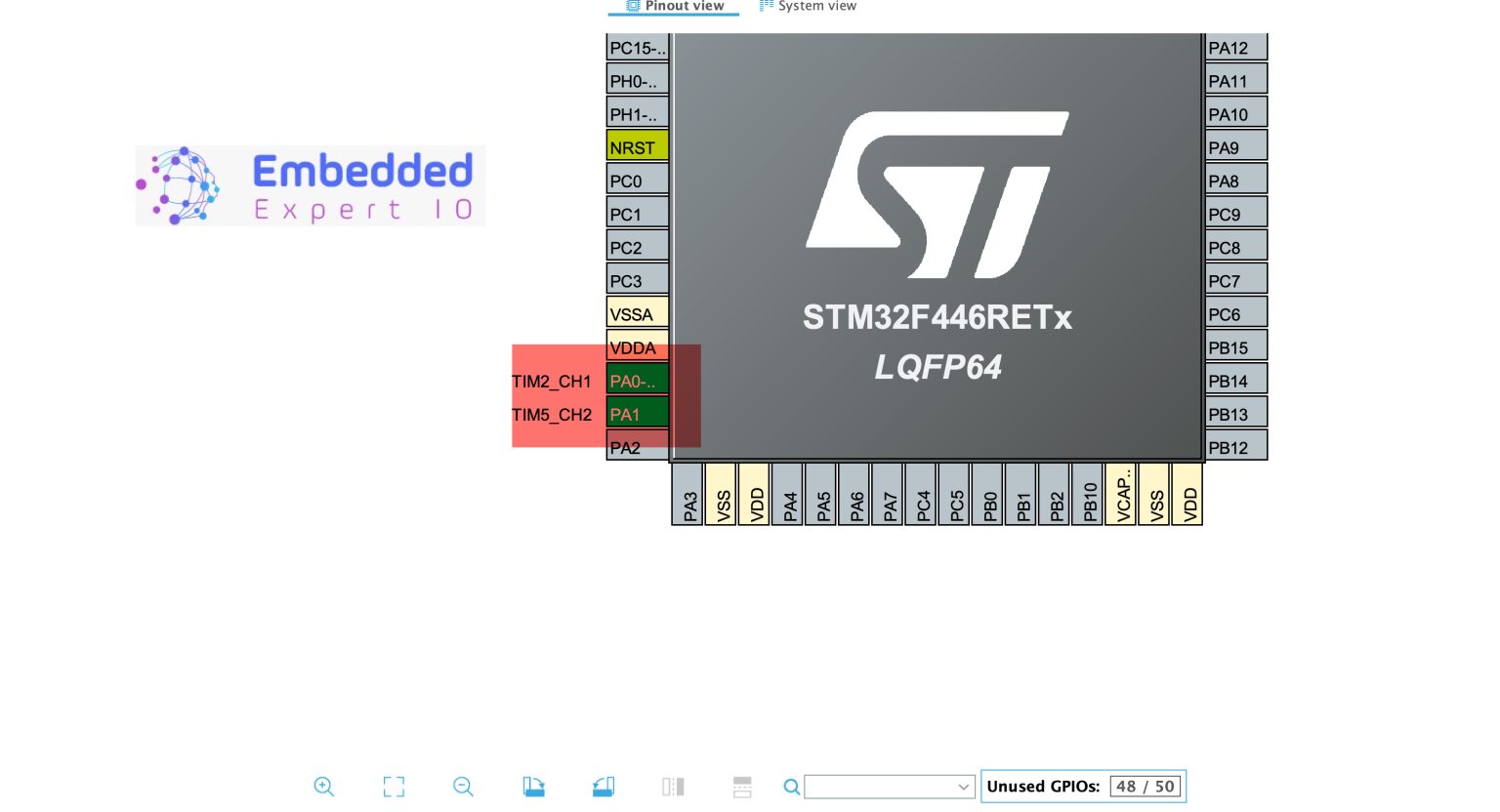Click the PB12 pin on the chip
This screenshot has width=1500, height=812.
click(x=1235, y=447)
